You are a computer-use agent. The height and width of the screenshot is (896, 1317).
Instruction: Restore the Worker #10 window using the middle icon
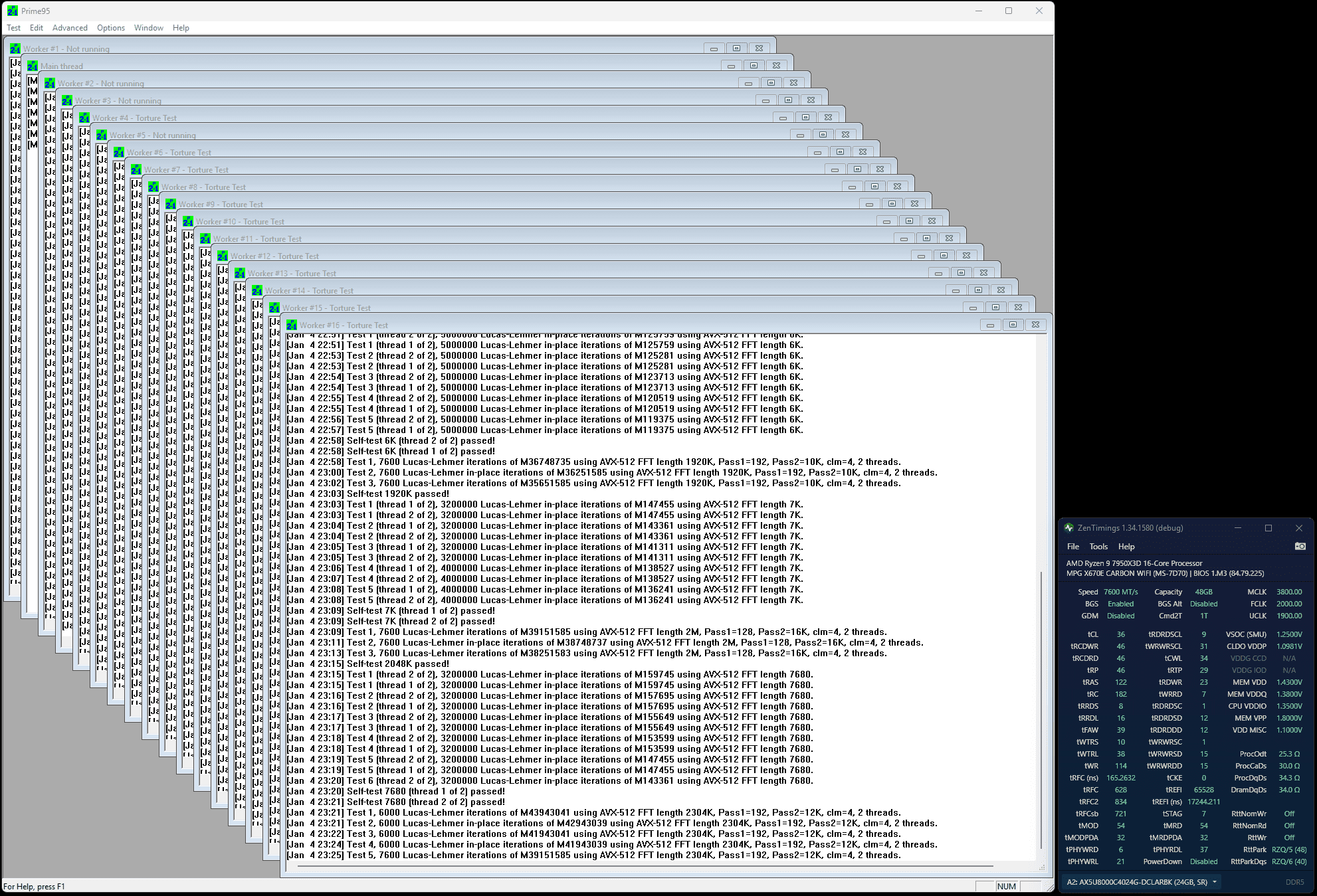(909, 221)
